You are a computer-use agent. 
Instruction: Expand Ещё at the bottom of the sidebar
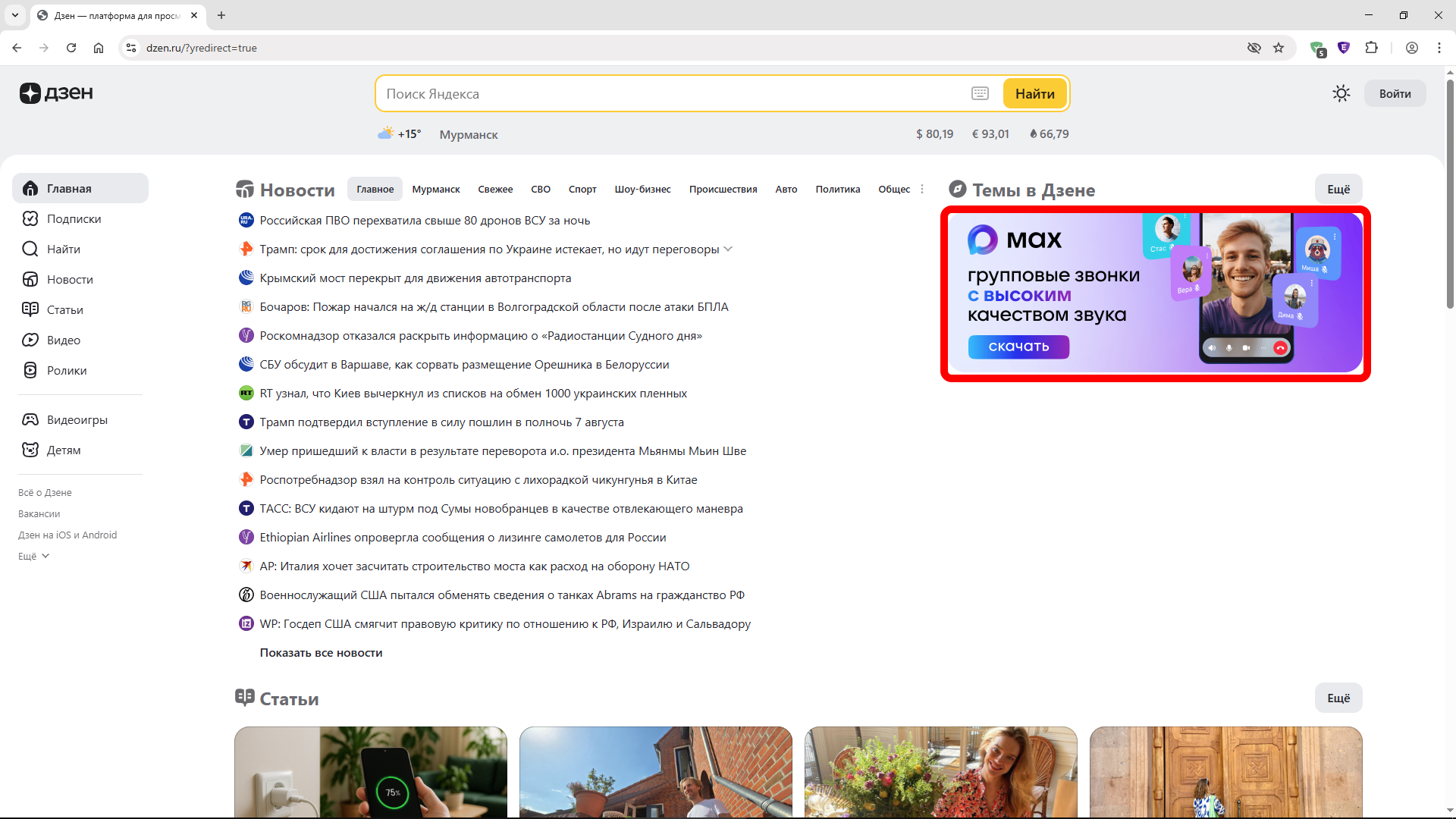click(x=32, y=556)
